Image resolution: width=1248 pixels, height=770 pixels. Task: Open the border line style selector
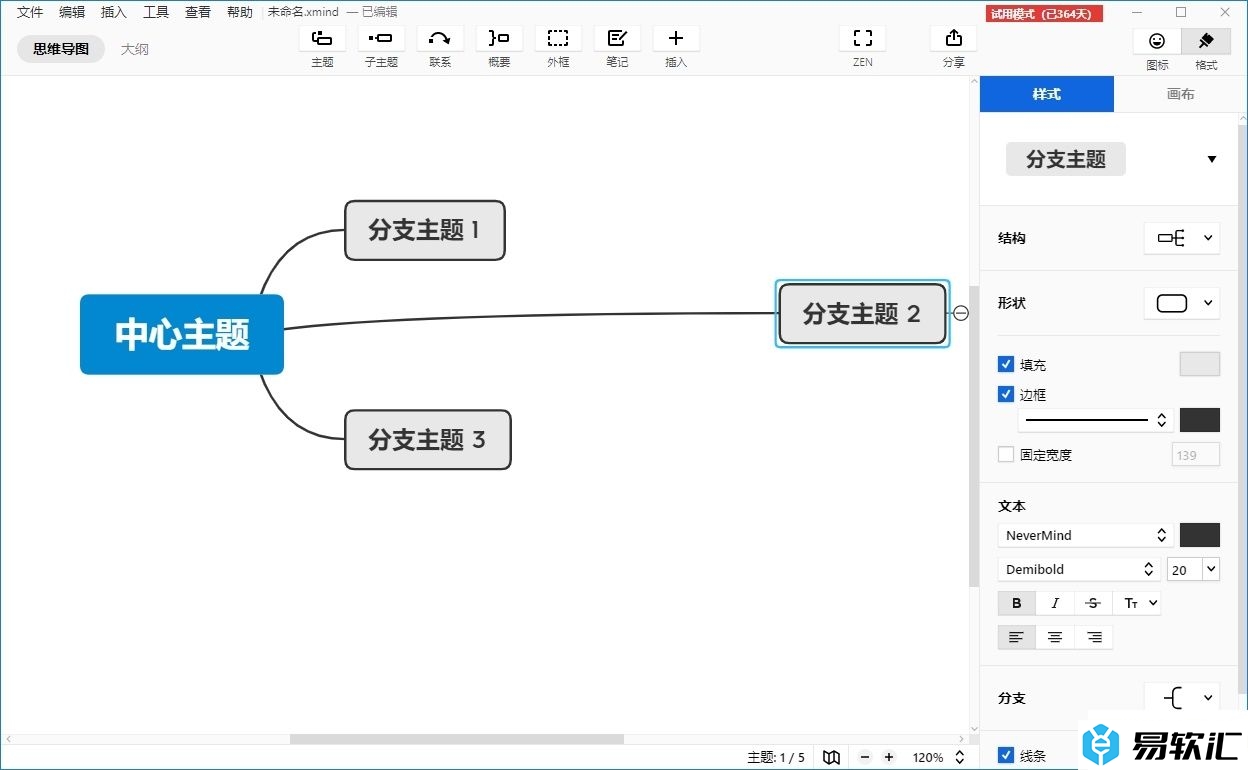pyautogui.click(x=1095, y=420)
